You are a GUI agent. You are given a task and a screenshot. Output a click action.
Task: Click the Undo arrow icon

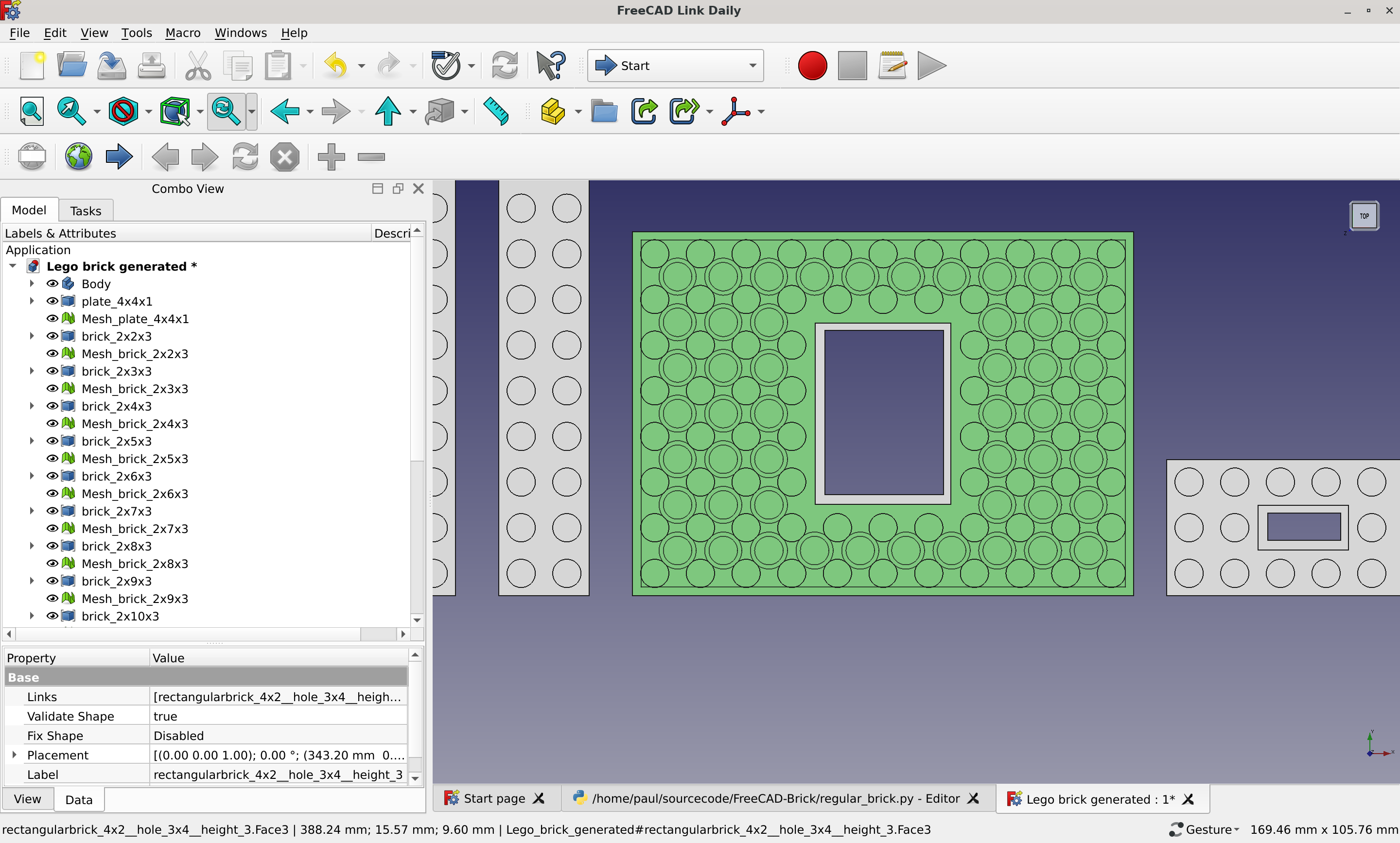click(x=336, y=66)
